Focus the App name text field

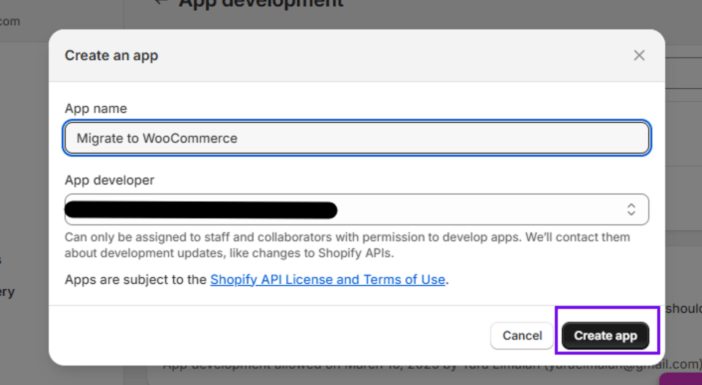(x=357, y=138)
